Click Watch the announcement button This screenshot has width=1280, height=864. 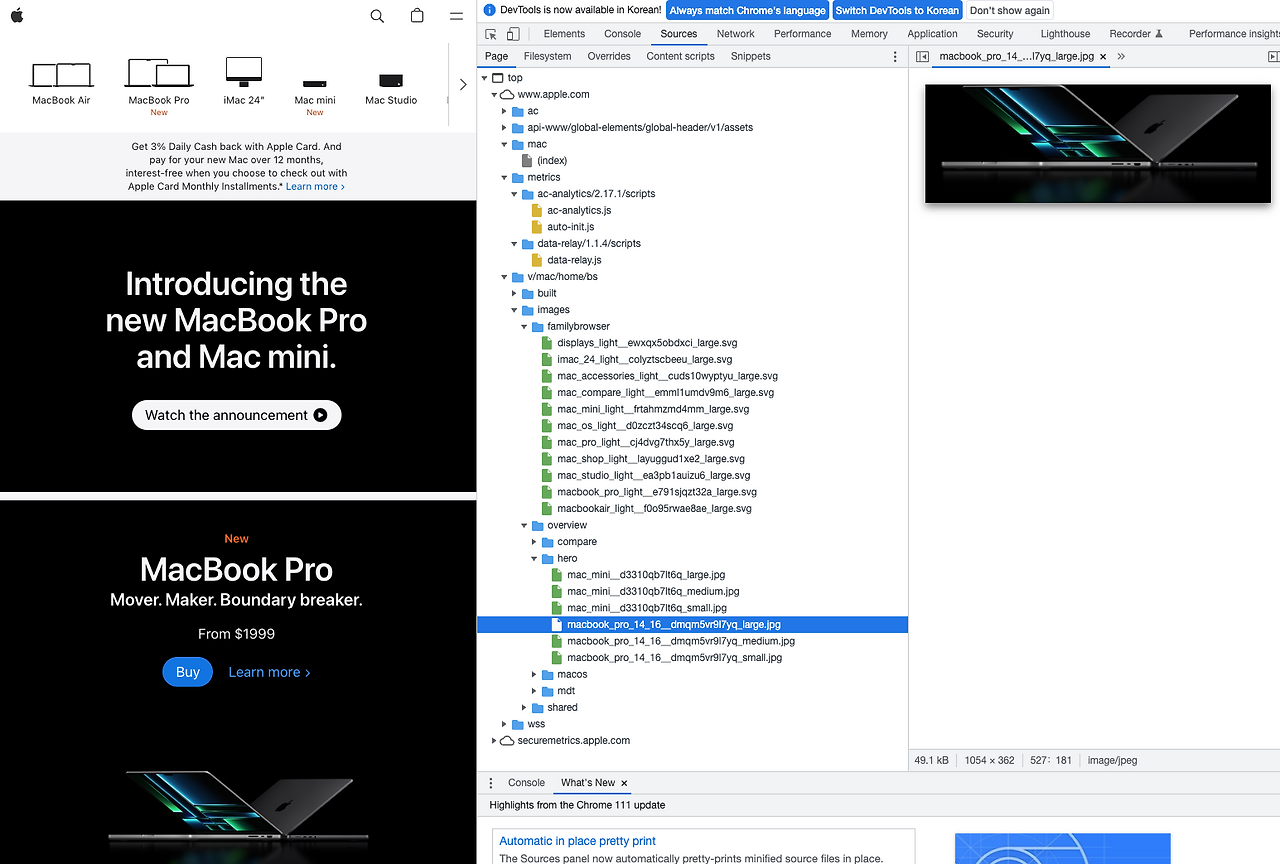click(237, 415)
